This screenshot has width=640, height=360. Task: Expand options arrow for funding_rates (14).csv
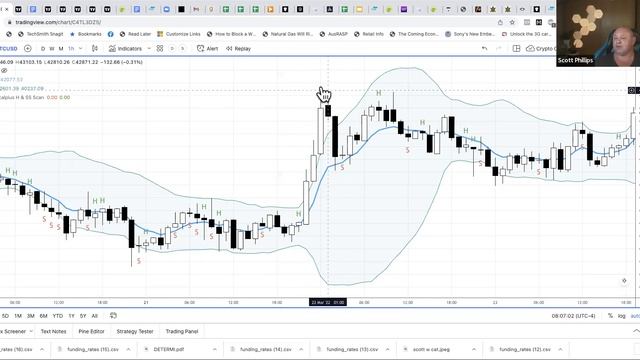(301, 349)
